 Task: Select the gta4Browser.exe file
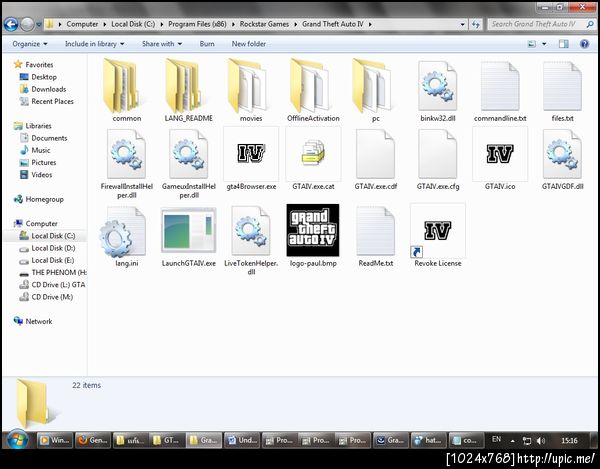251,159
